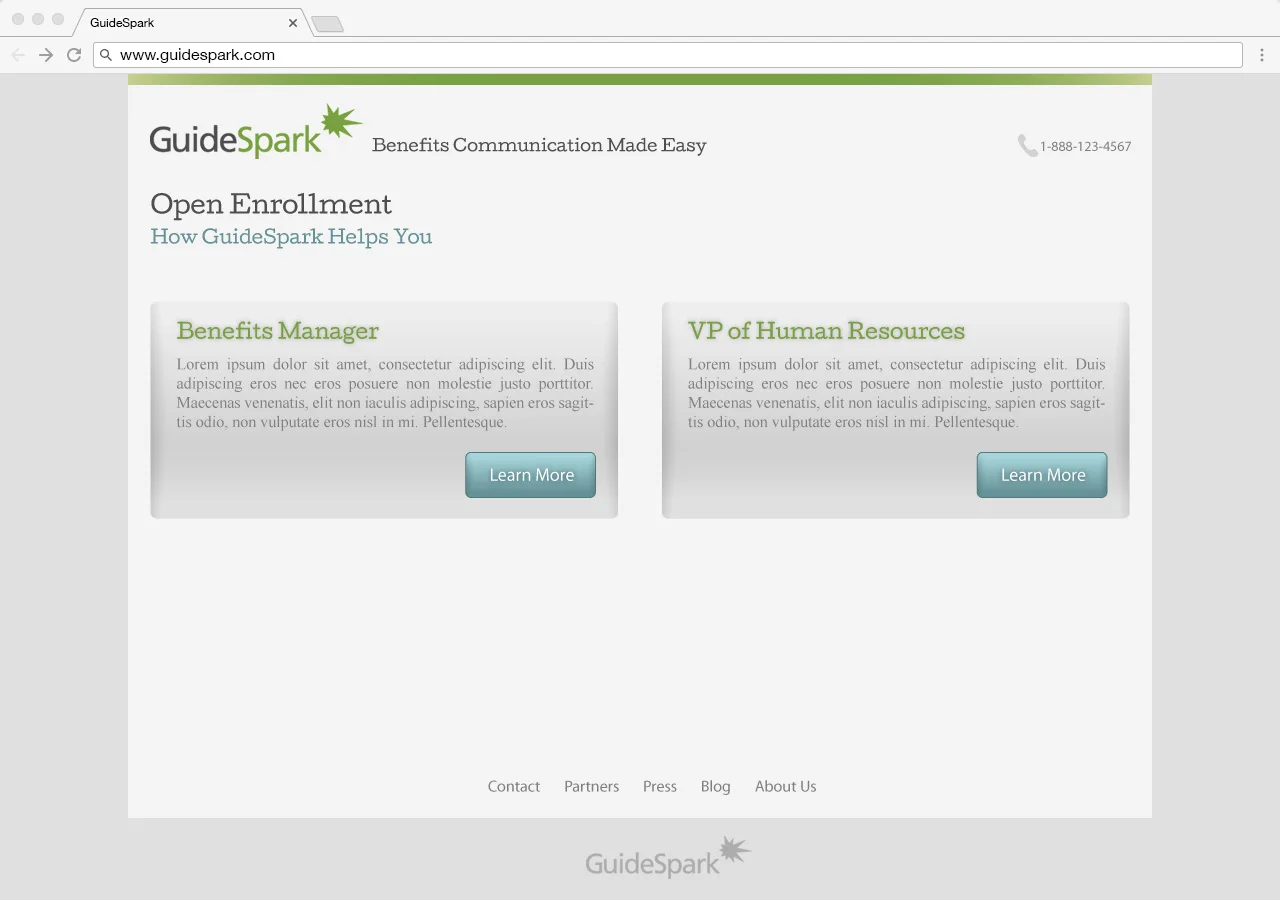This screenshot has height=900, width=1280.
Task: Open the Partners footer link
Action: pyautogui.click(x=592, y=787)
